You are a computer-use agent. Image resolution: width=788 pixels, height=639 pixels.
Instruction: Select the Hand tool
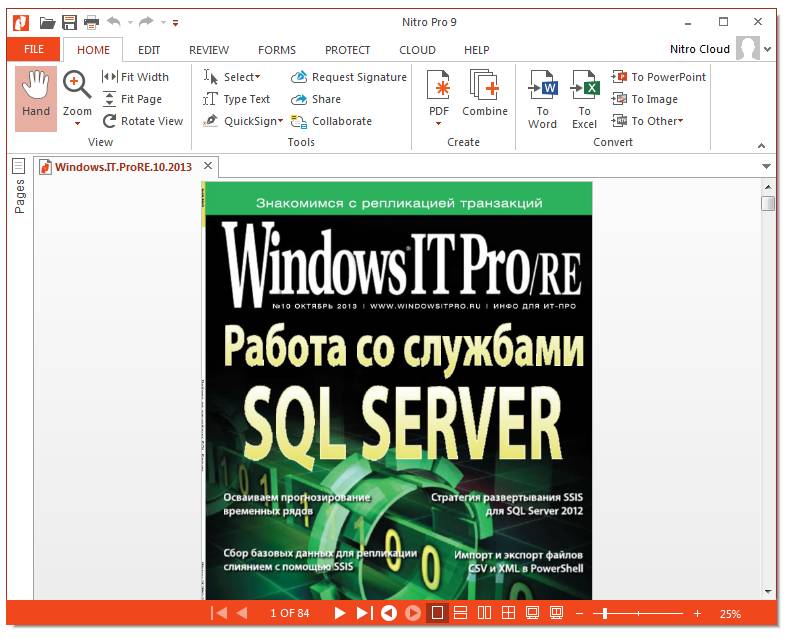click(x=36, y=97)
